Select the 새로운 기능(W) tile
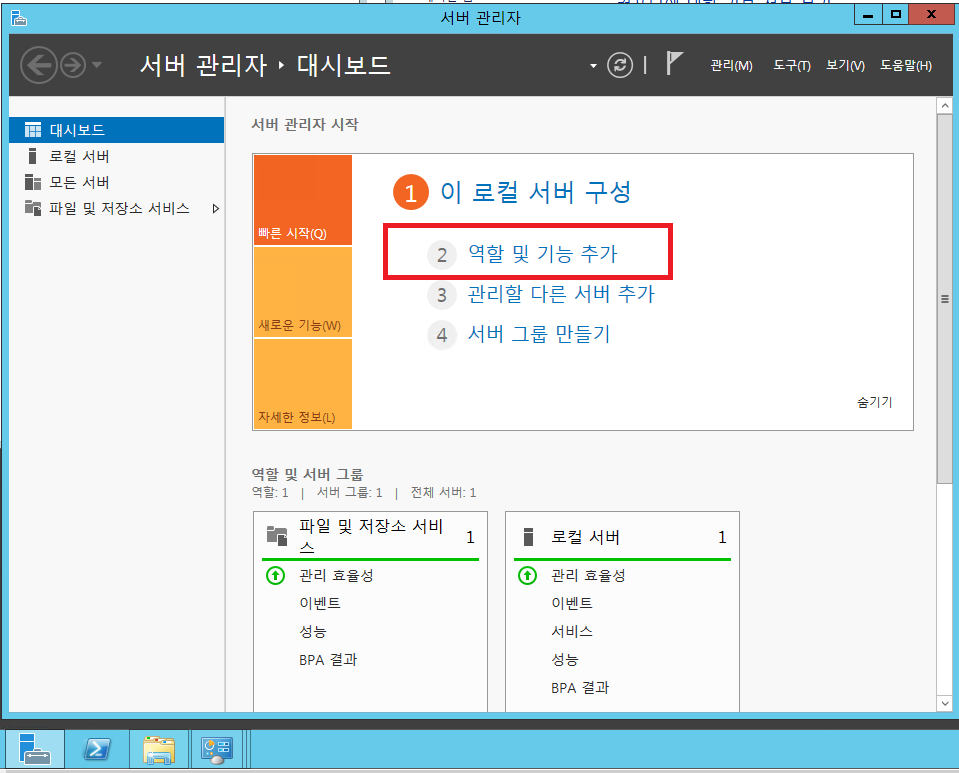 coord(303,292)
